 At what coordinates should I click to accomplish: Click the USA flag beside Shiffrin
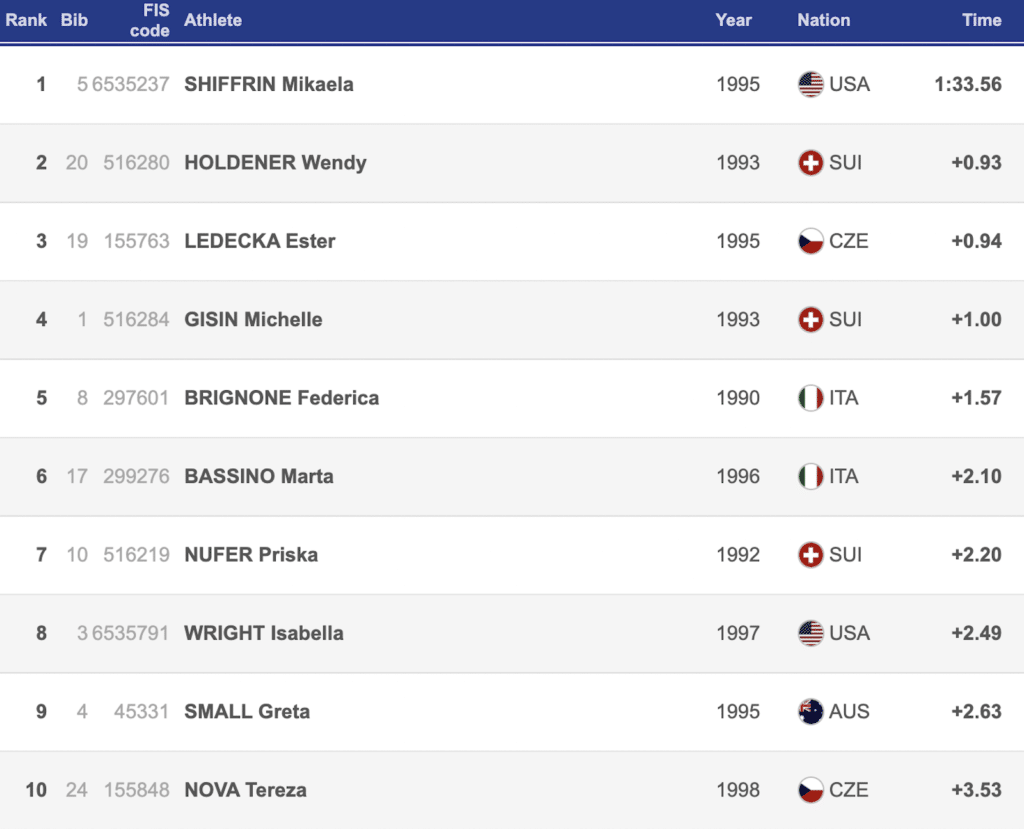pos(810,84)
